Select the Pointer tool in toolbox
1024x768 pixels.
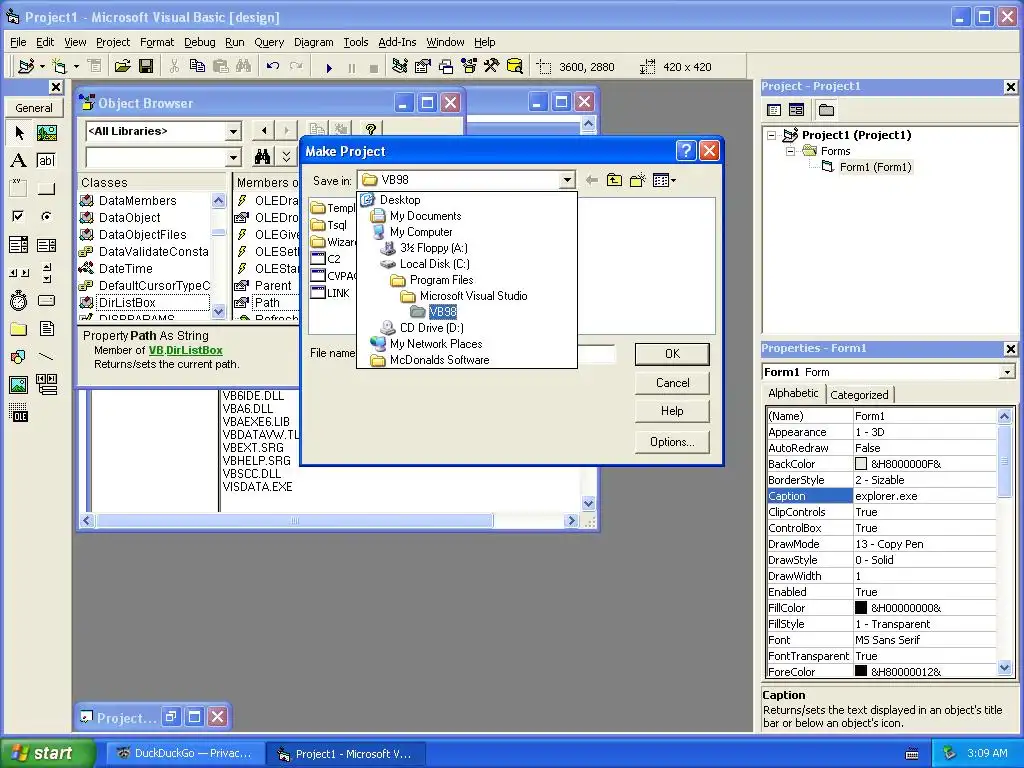point(19,133)
